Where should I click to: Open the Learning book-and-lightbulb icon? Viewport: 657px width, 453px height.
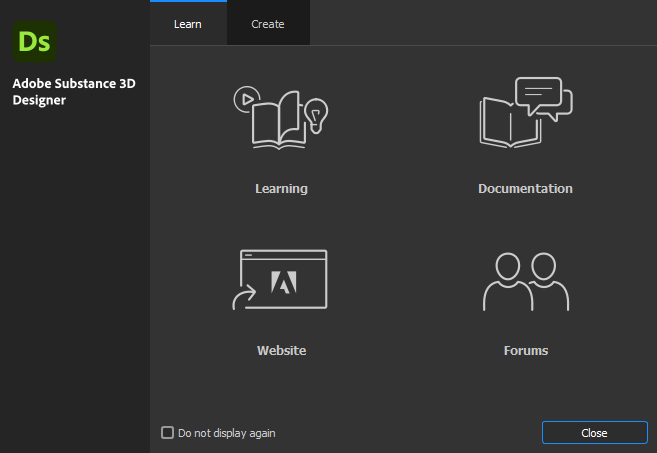281,117
